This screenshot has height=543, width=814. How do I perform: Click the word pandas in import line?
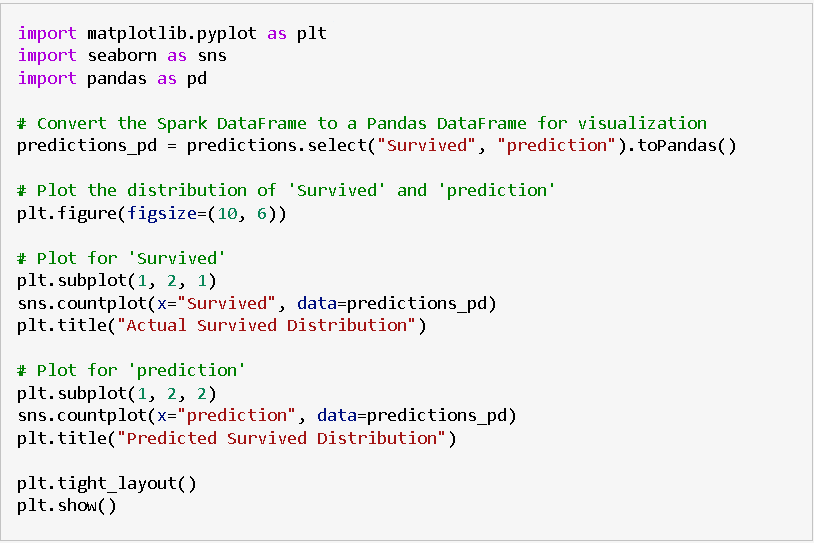[x=117, y=78]
